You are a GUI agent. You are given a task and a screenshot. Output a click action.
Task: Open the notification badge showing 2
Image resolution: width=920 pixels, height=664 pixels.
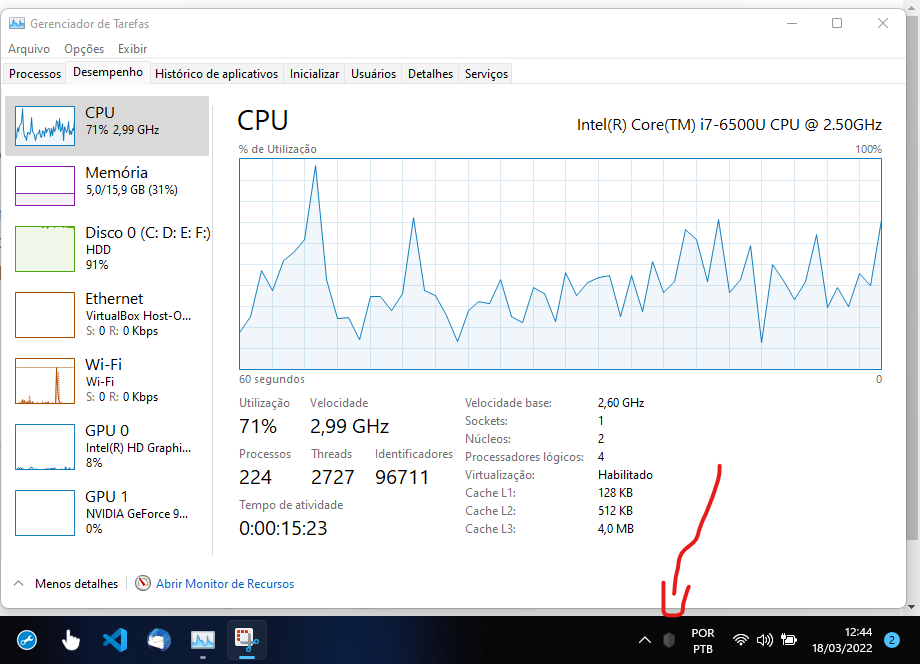(892, 640)
